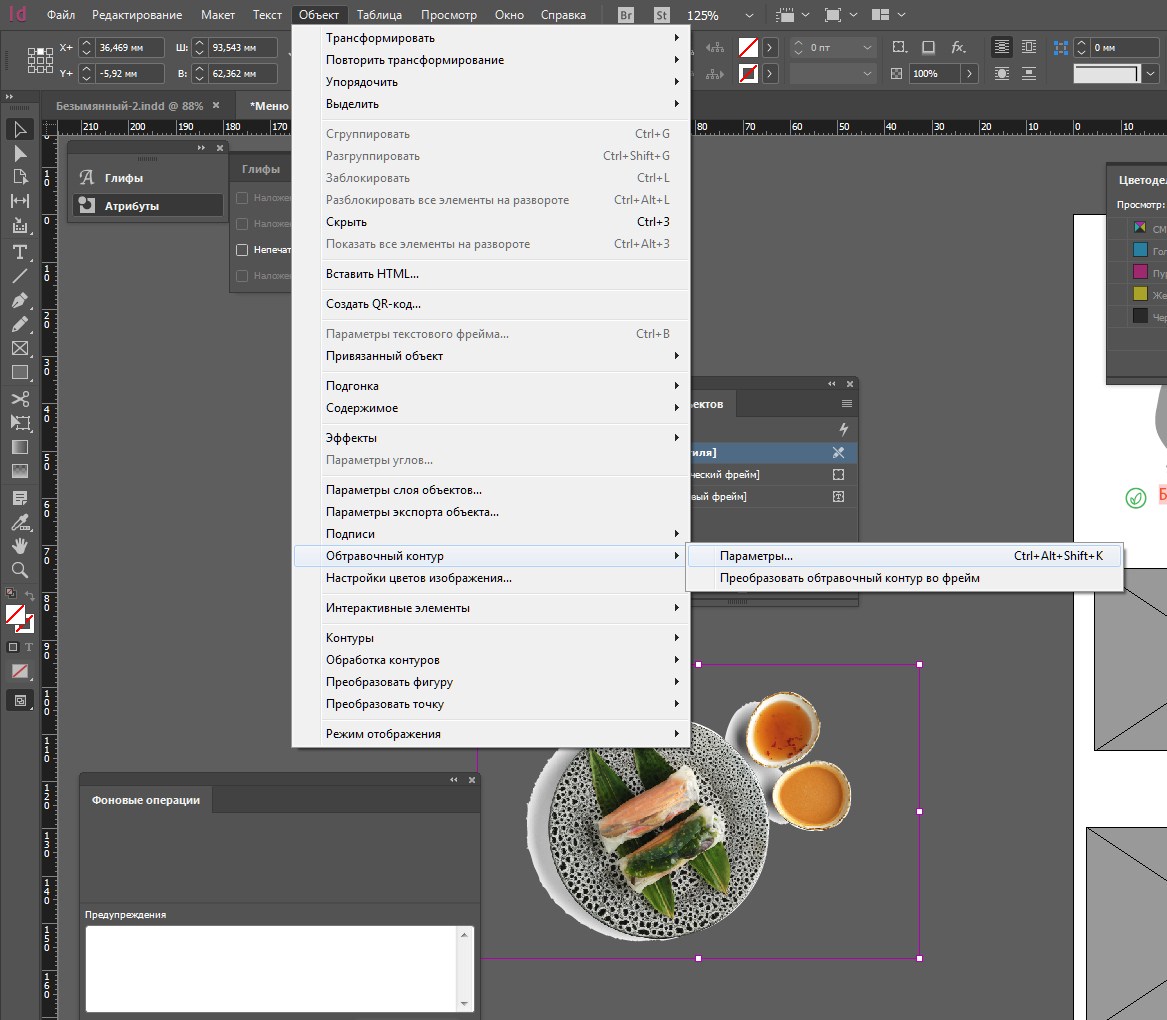Click the fx effects icon
The height and width of the screenshot is (1020, 1167).
957,47
